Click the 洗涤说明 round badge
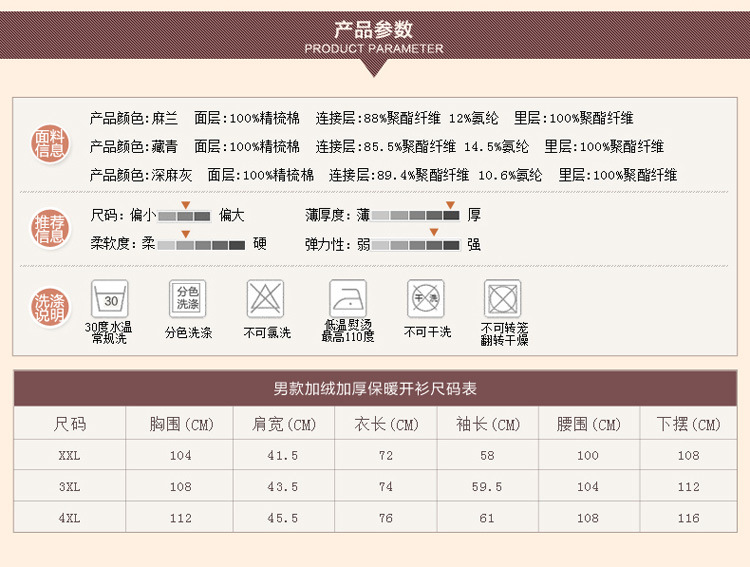 50,307
